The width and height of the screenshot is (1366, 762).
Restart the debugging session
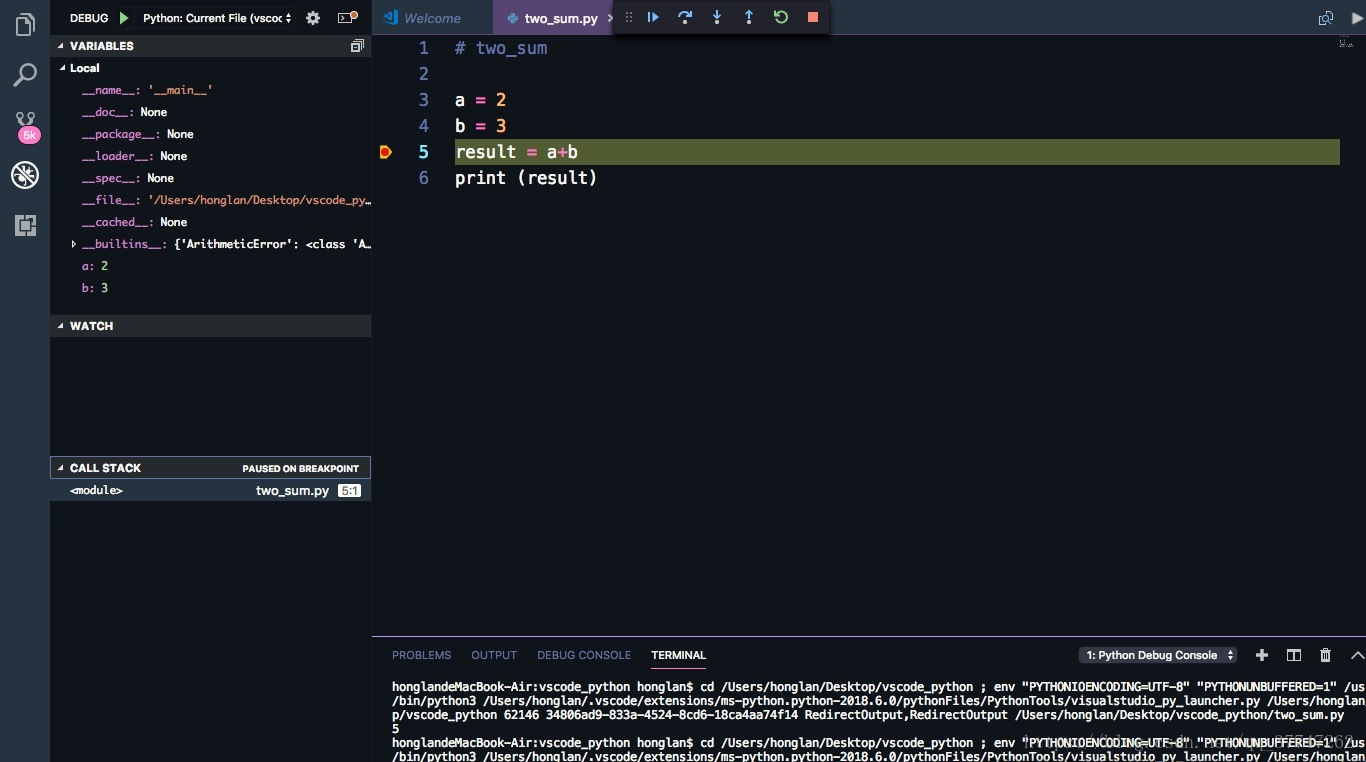781,17
